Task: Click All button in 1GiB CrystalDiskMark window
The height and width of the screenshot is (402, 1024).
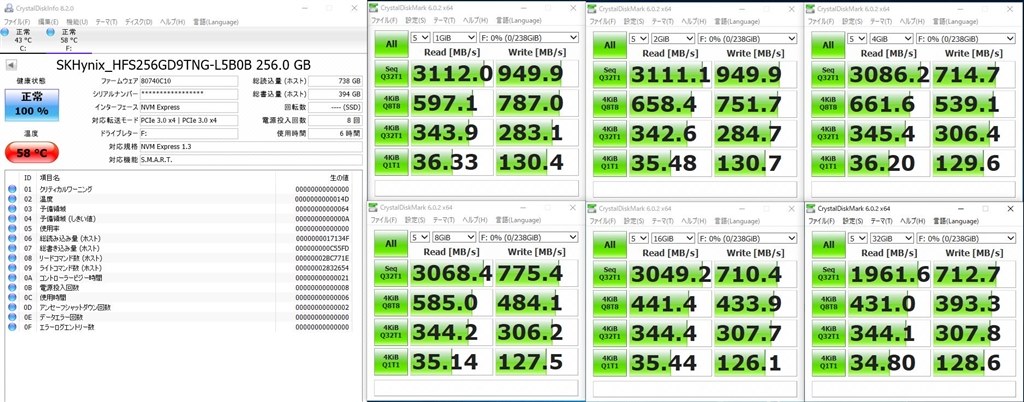Action: pyautogui.click(x=391, y=45)
